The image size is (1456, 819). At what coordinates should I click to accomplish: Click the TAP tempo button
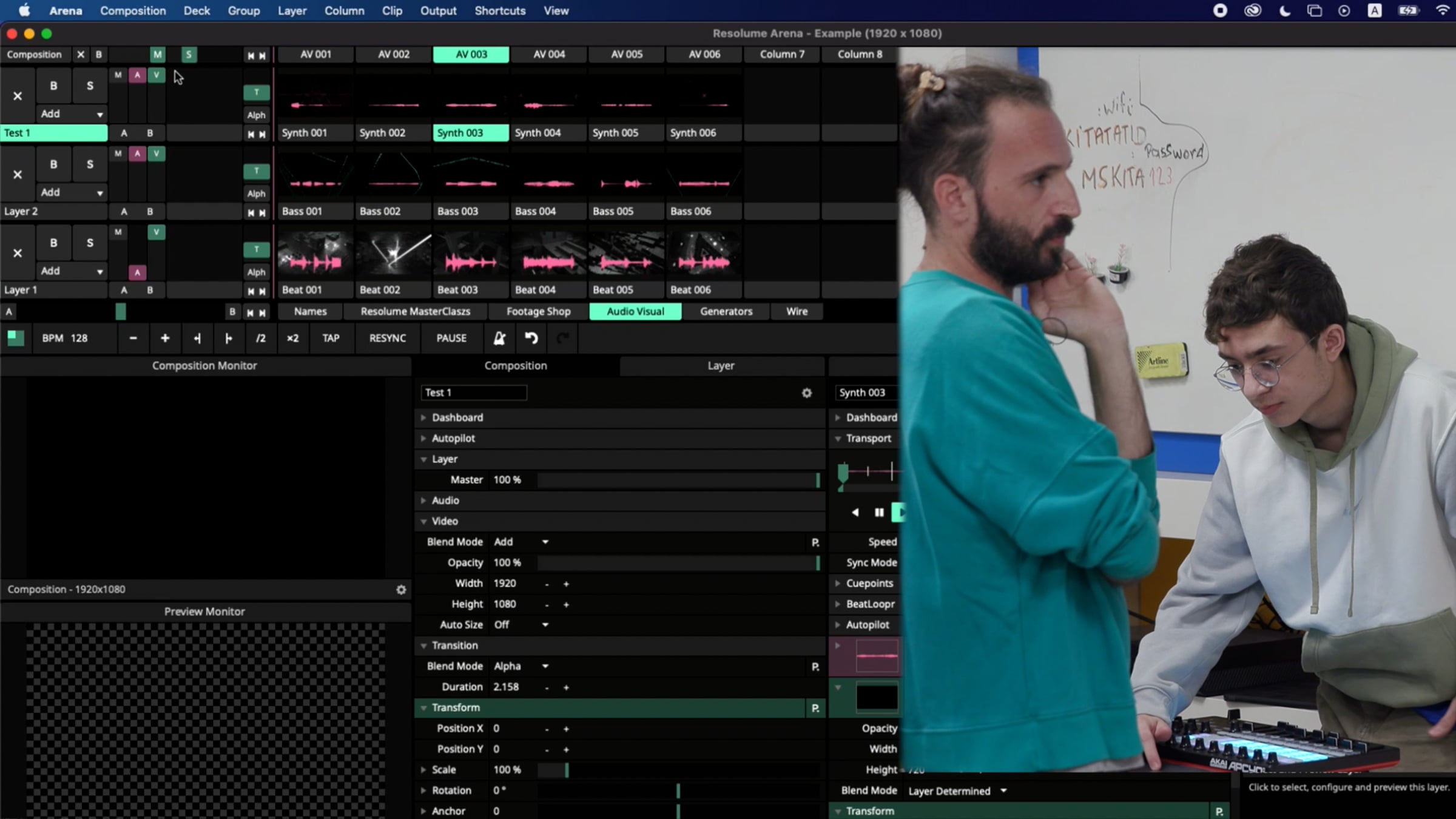tap(331, 338)
